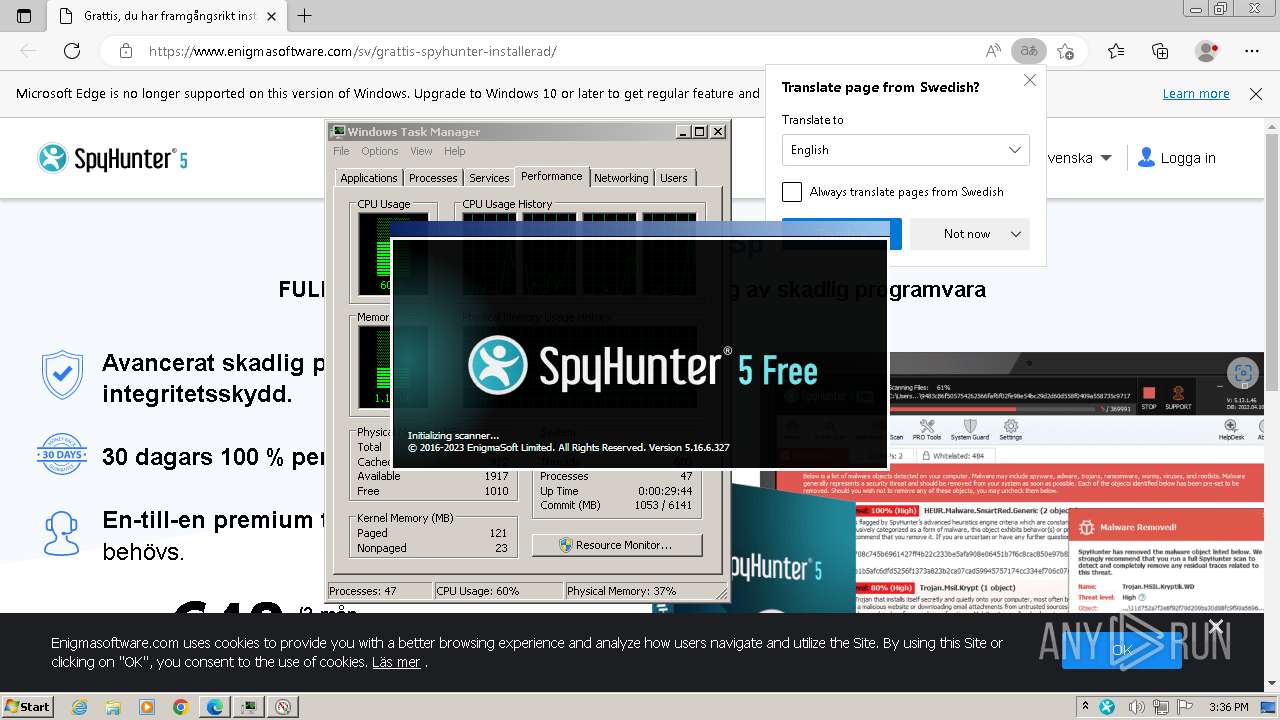Click the SpyHunter tray icon
The width and height of the screenshot is (1280, 720).
coord(1107,707)
